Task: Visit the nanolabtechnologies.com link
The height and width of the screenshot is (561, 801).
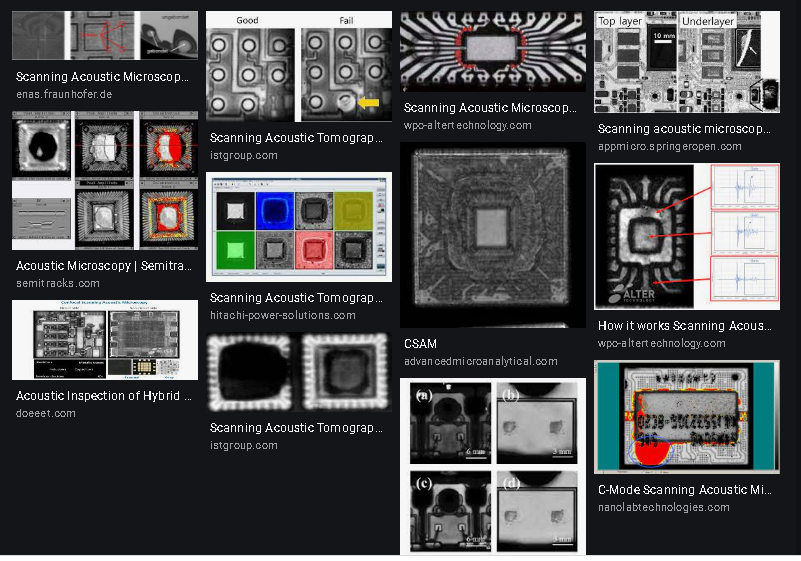Action: 664,507
